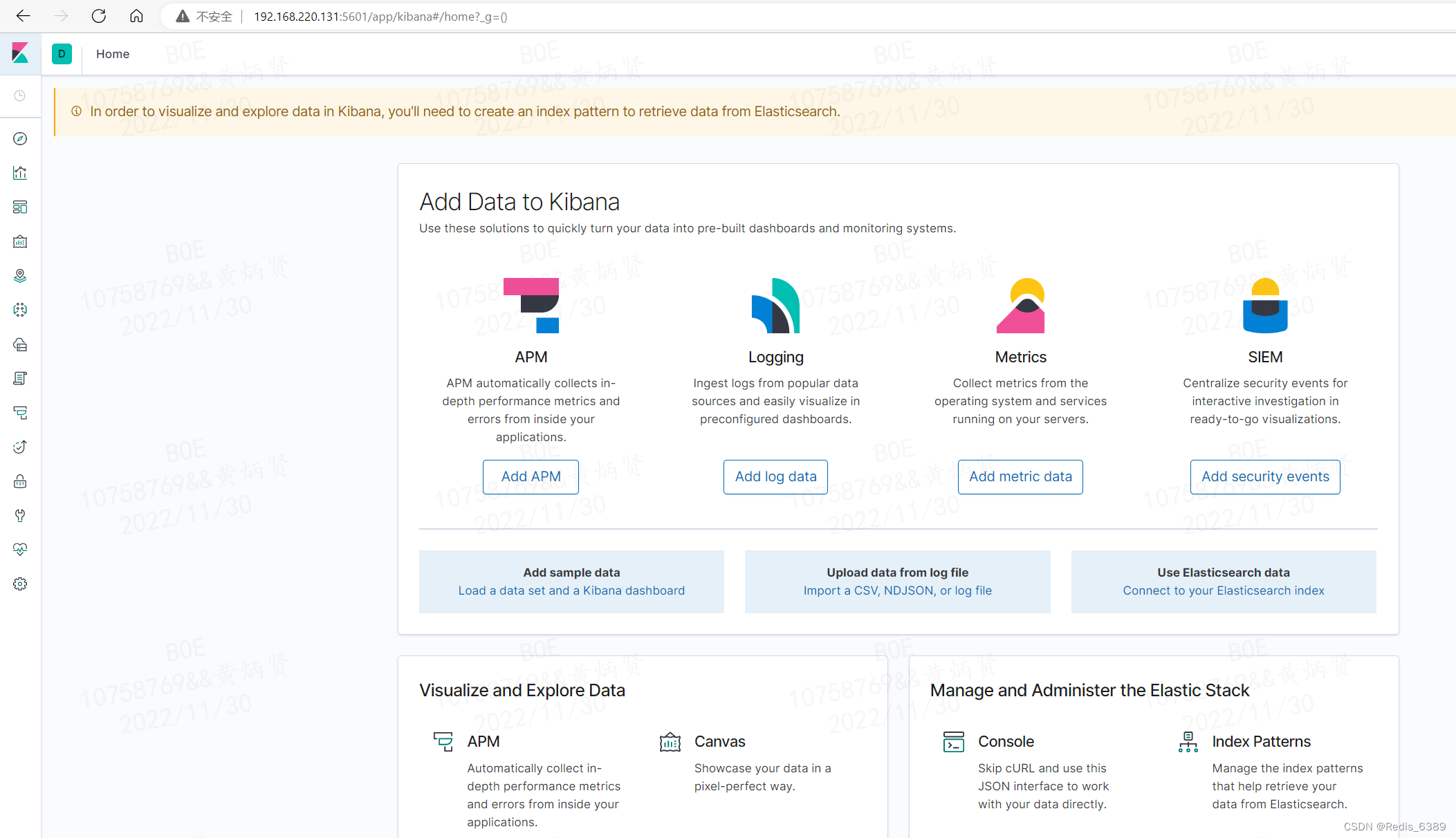Image resolution: width=1456 pixels, height=838 pixels.
Task: Open Machine Learning icon in sidebar
Action: [20, 310]
